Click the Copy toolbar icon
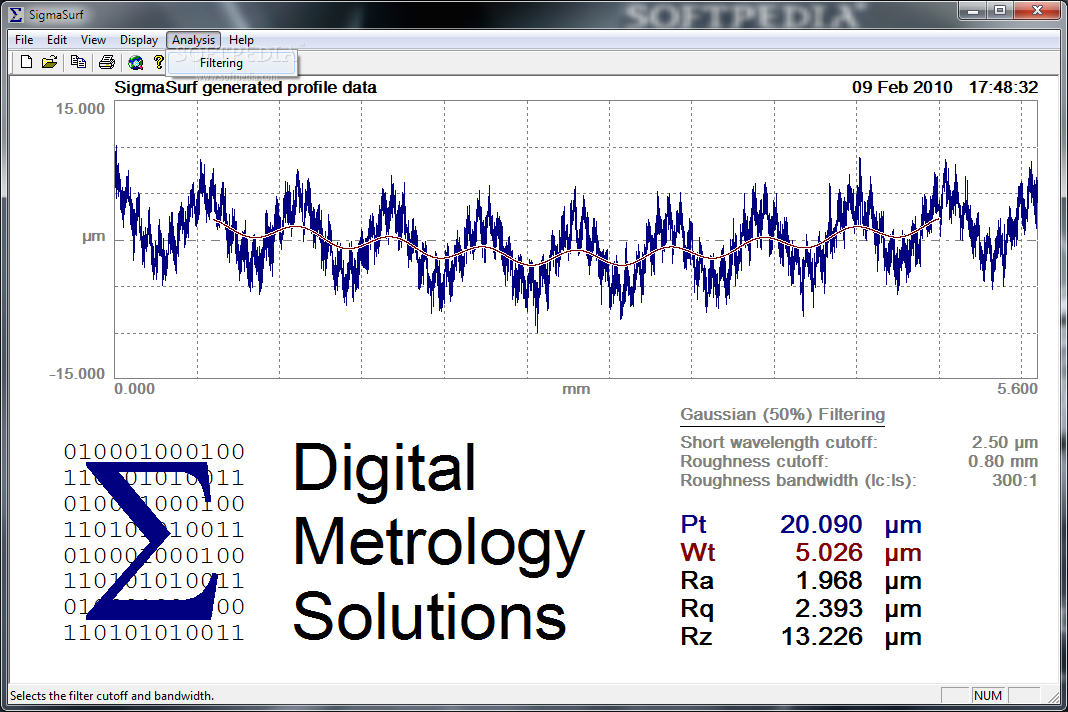Image resolution: width=1068 pixels, height=712 pixels. [78, 62]
